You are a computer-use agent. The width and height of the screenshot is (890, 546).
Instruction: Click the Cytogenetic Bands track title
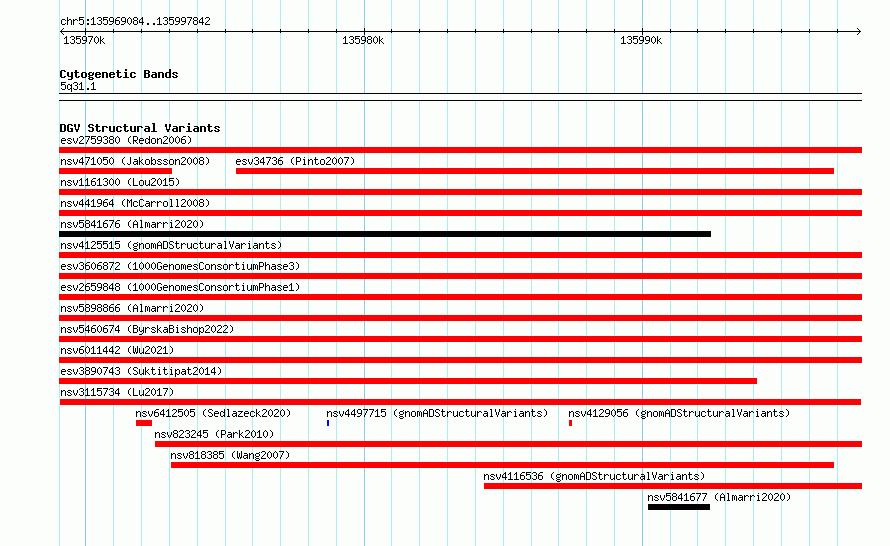(119, 74)
